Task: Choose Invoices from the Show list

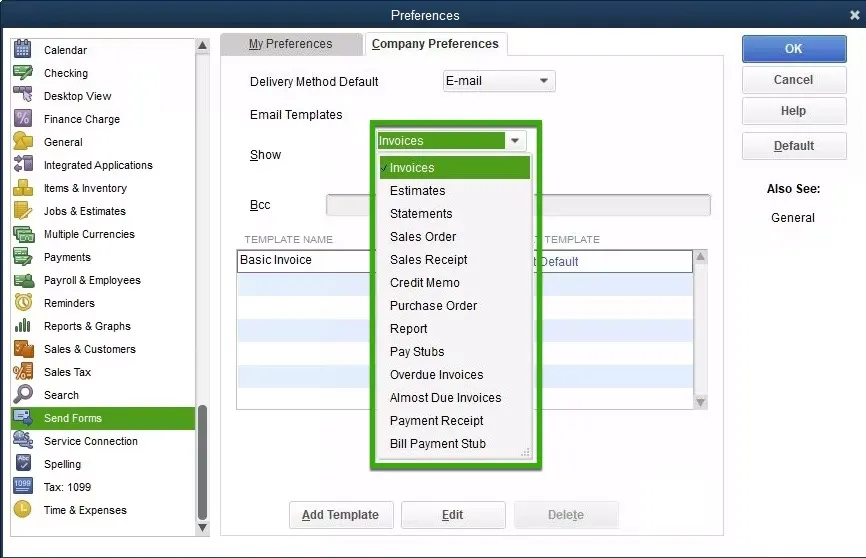Action: 454,167
